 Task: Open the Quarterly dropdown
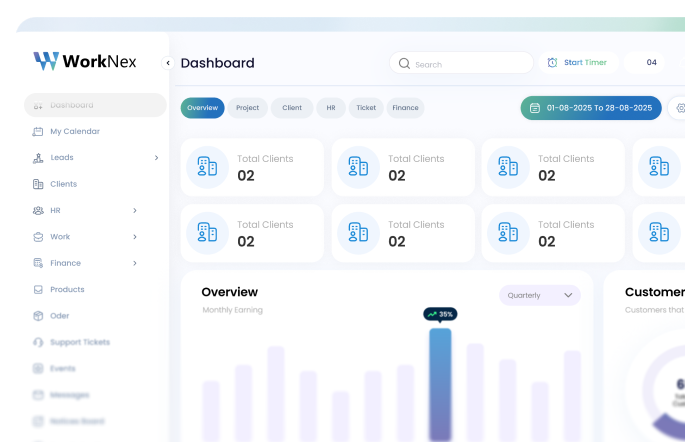(540, 295)
